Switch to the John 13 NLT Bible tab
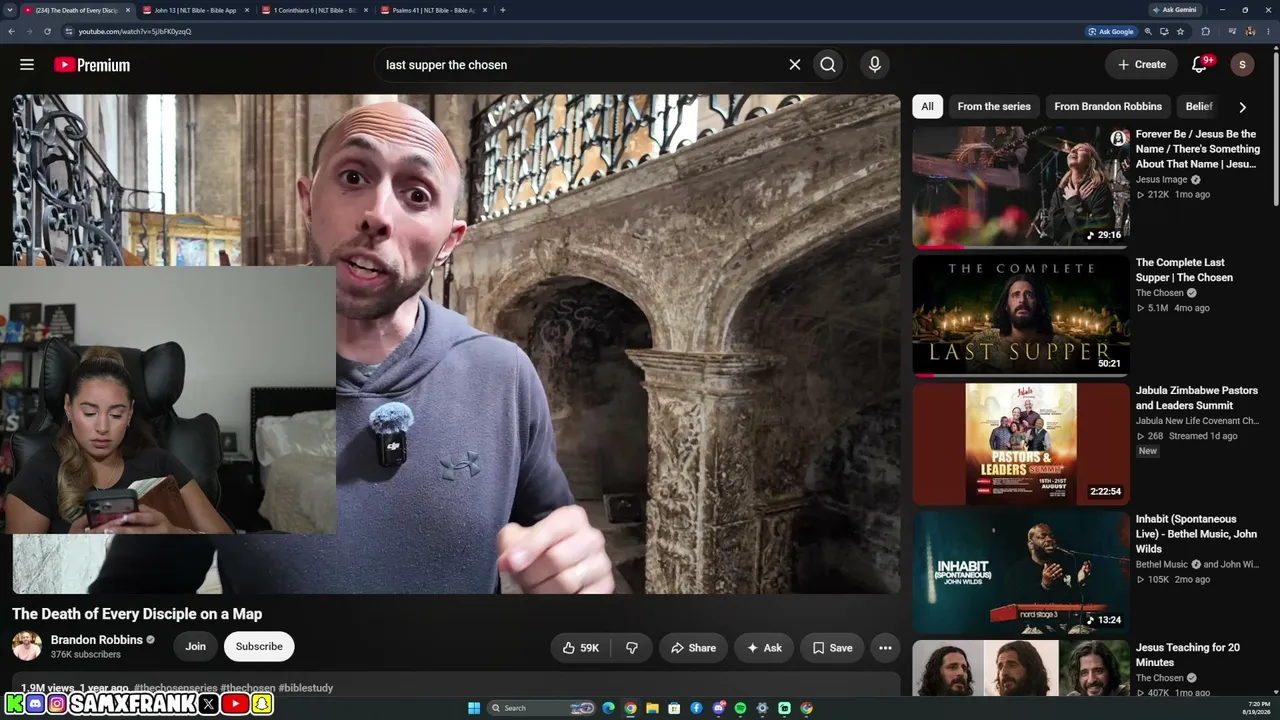The height and width of the screenshot is (720, 1280). (x=195, y=10)
